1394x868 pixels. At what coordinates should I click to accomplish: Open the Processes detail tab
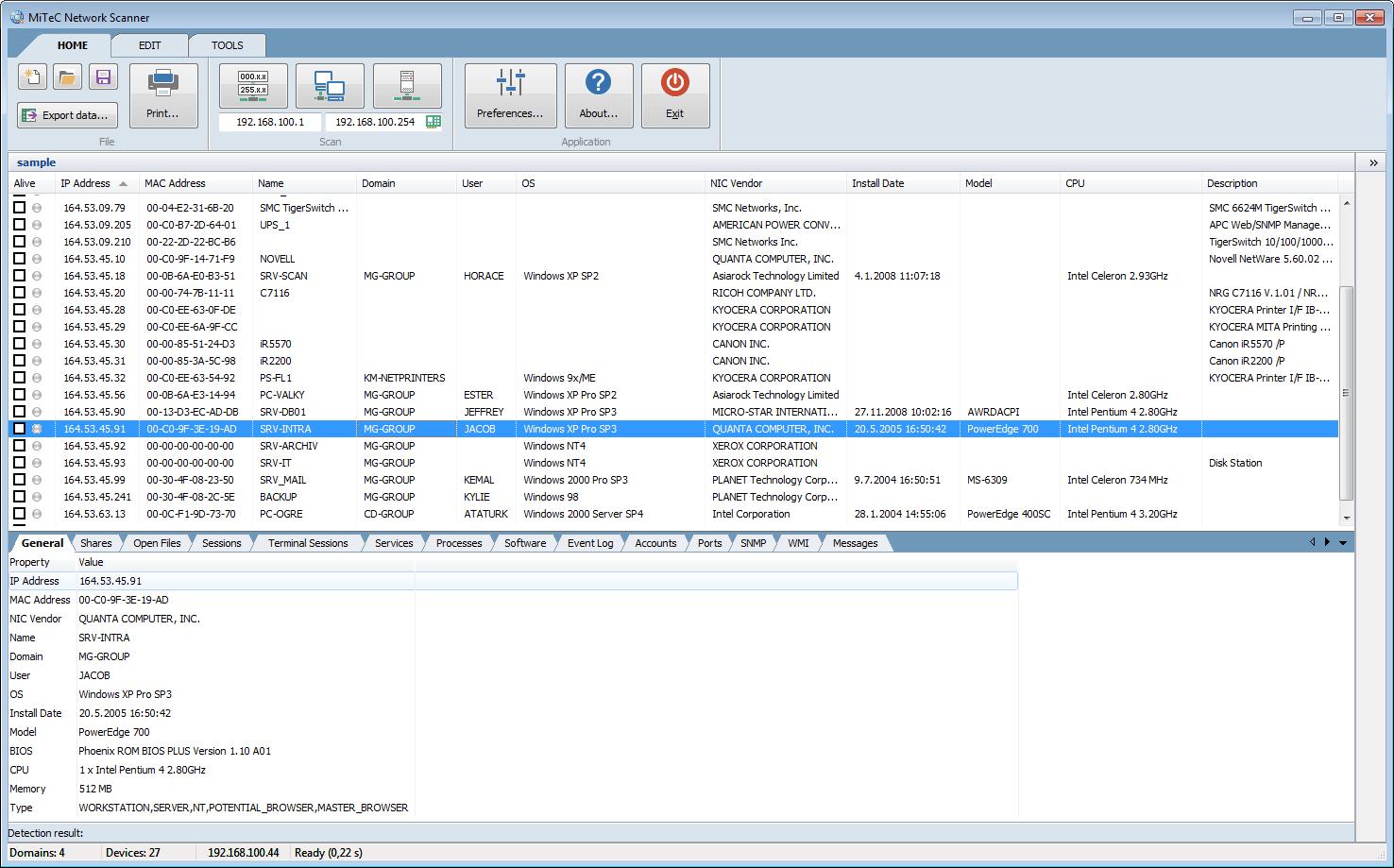coord(459,543)
